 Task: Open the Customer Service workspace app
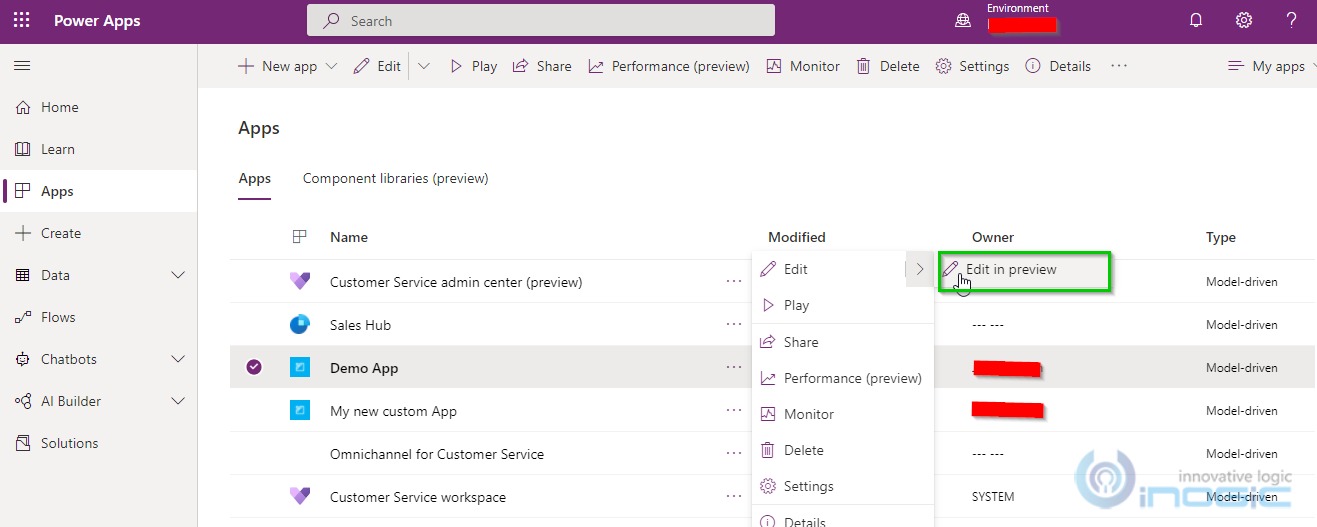pyautogui.click(x=417, y=497)
